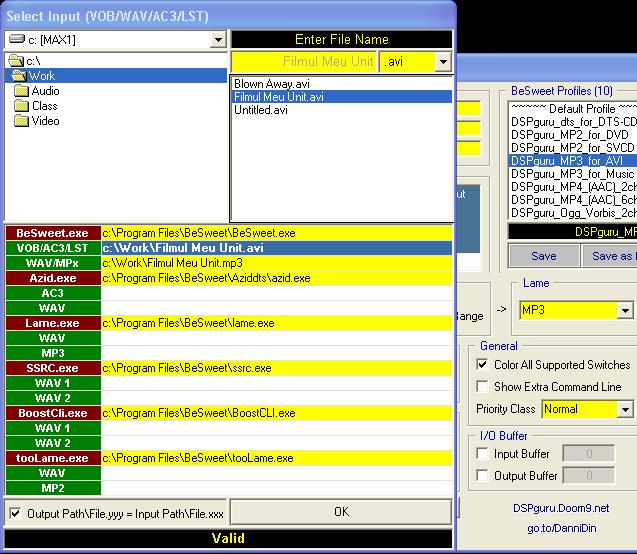Open the Priority Class Normal dropdown
Viewport: 637px width, 554px height.
pyautogui.click(x=625, y=409)
